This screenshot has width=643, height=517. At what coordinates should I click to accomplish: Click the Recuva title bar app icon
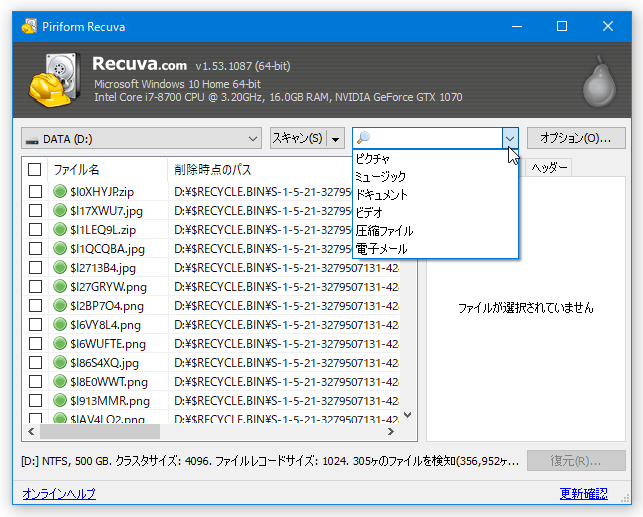pyautogui.click(x=29, y=27)
